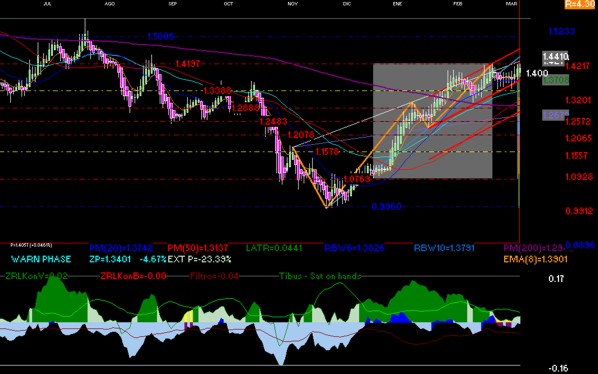
Task: Click the orange EMA(8)=1.3901 readout
Action: pos(535,260)
